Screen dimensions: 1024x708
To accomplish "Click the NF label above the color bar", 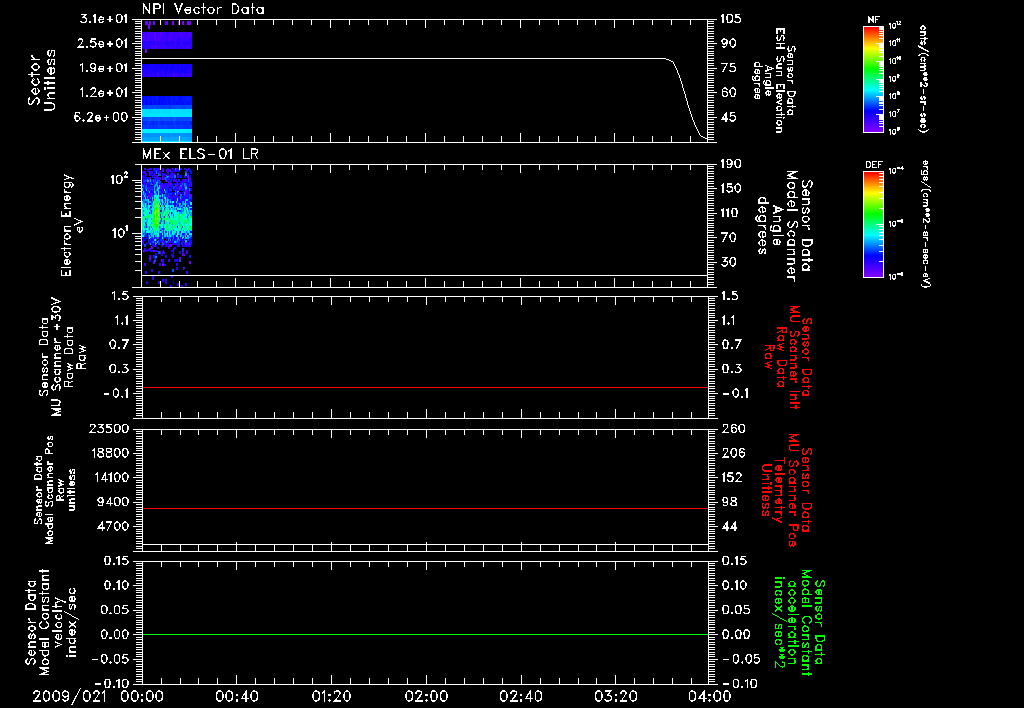I will click(x=874, y=20).
